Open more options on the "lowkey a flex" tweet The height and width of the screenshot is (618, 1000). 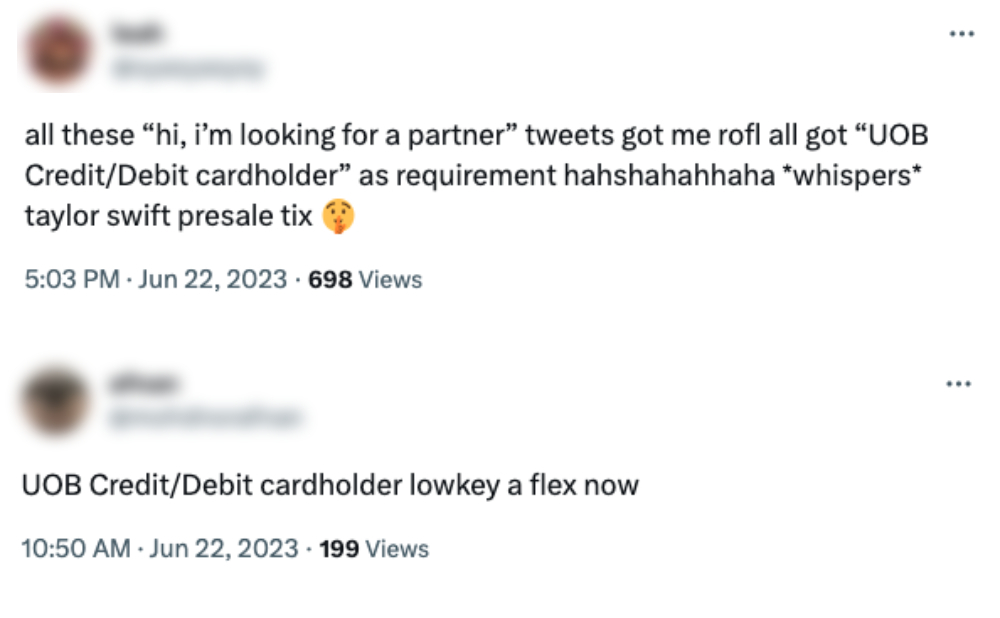click(960, 384)
